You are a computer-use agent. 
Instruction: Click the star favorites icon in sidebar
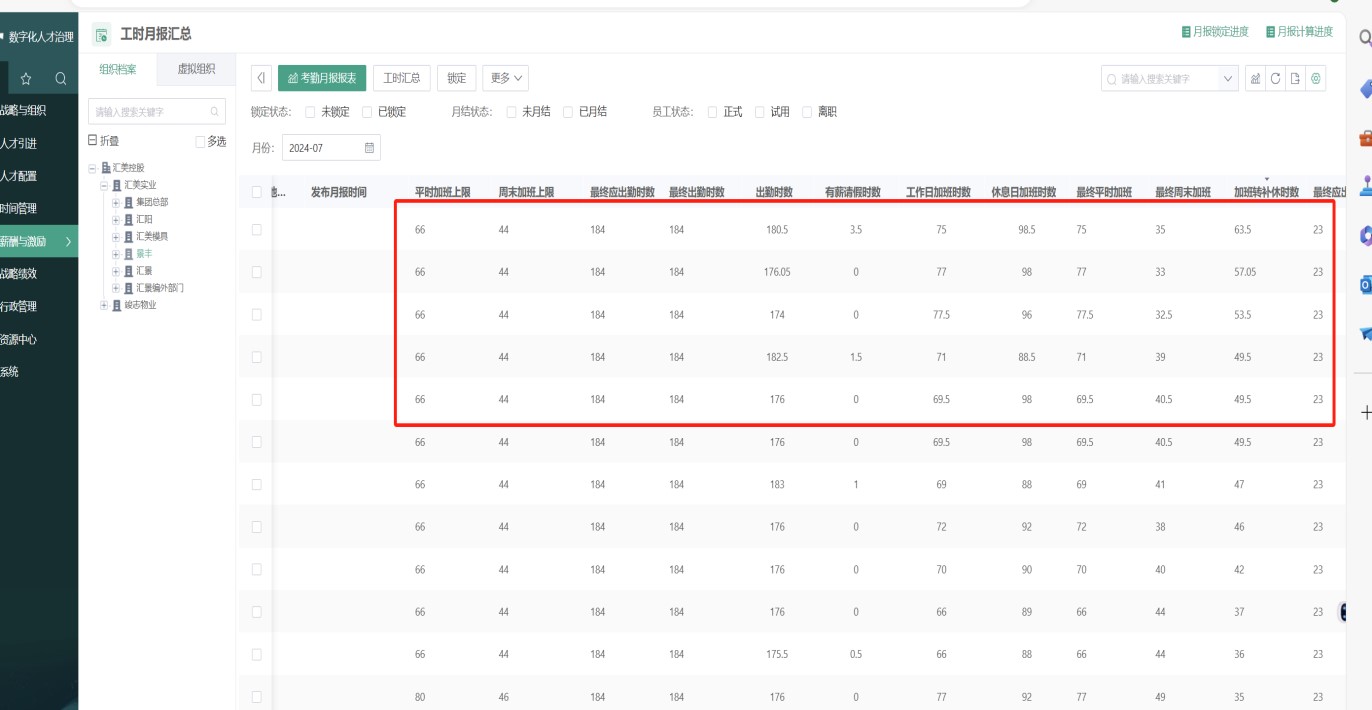point(26,78)
